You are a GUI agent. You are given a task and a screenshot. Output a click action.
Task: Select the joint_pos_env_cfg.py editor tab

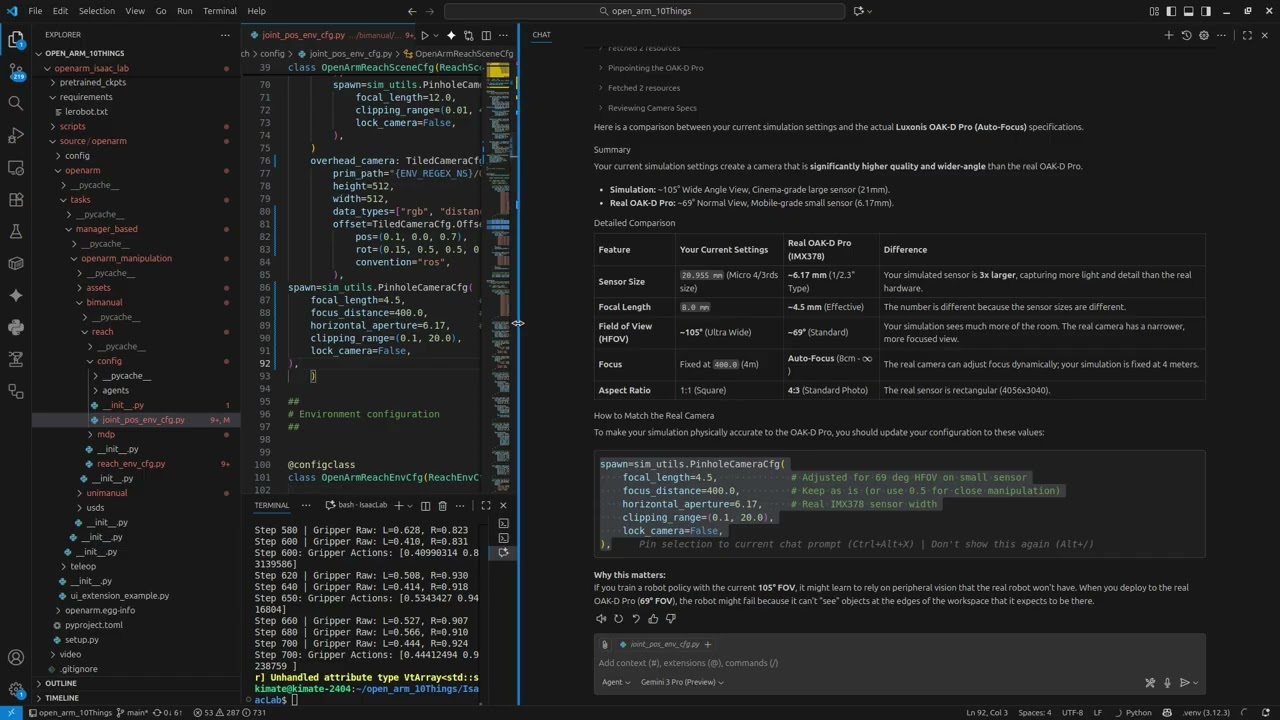coord(327,35)
